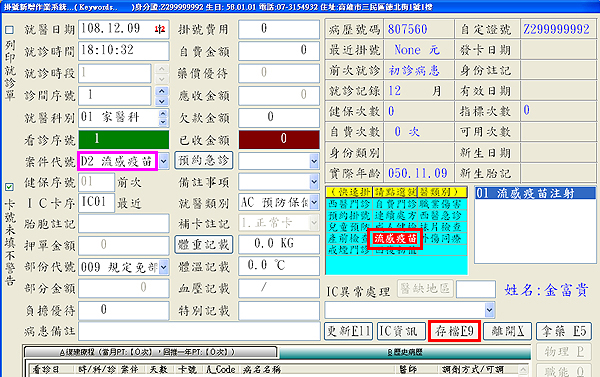Click the 體溫記載 field

click(279, 266)
